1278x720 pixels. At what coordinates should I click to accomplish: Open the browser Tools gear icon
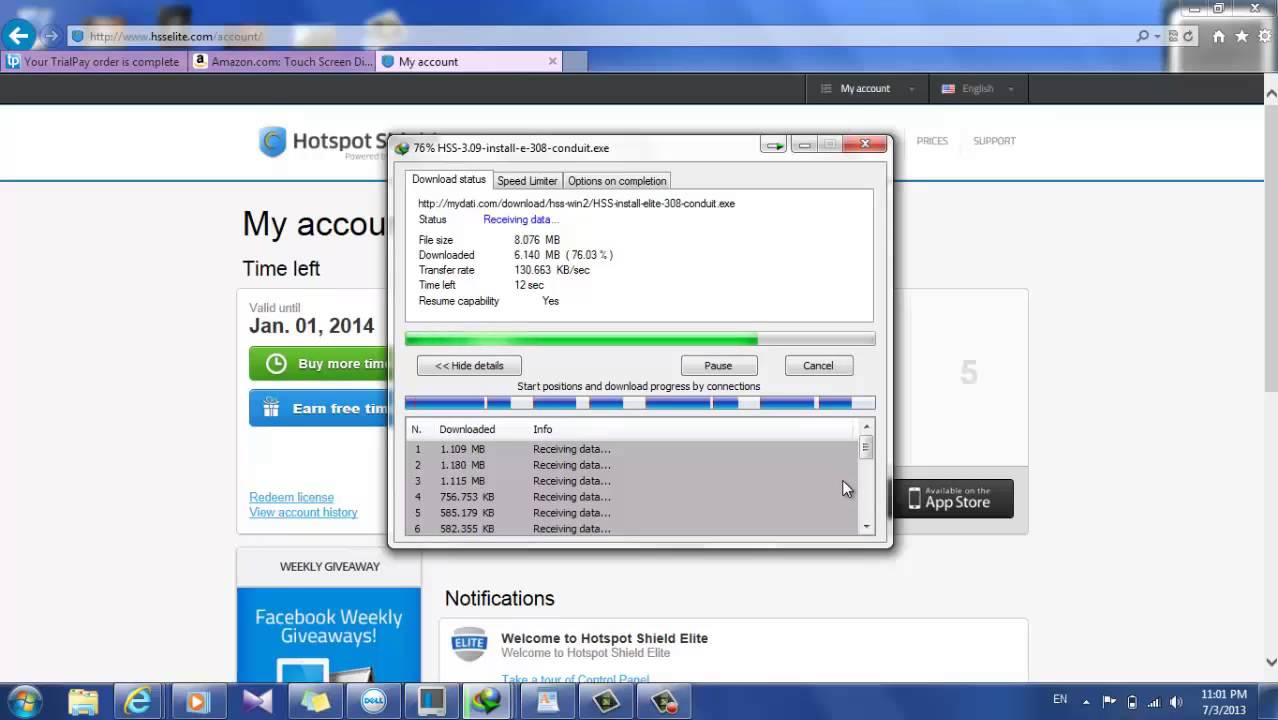click(x=1264, y=36)
